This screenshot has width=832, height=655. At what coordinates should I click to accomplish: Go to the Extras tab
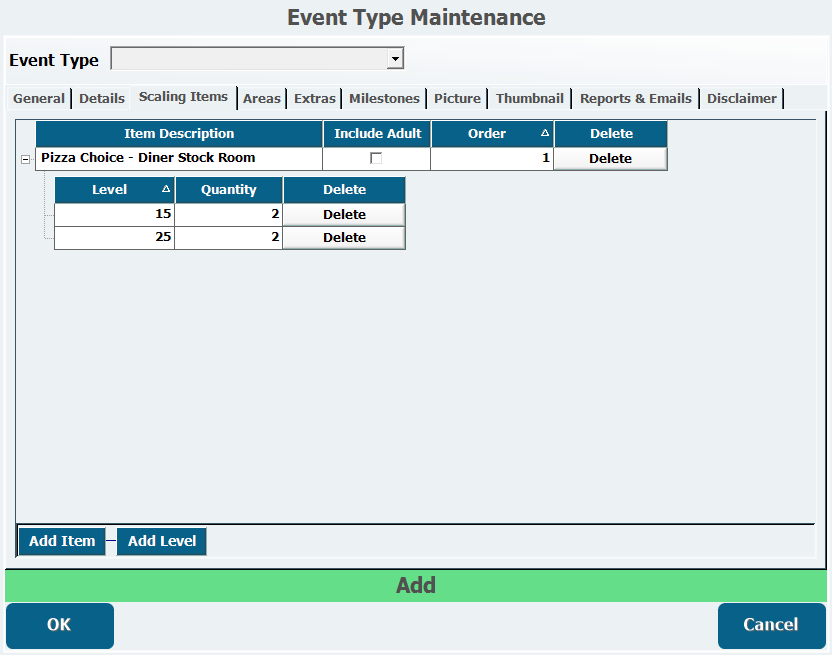tap(315, 98)
